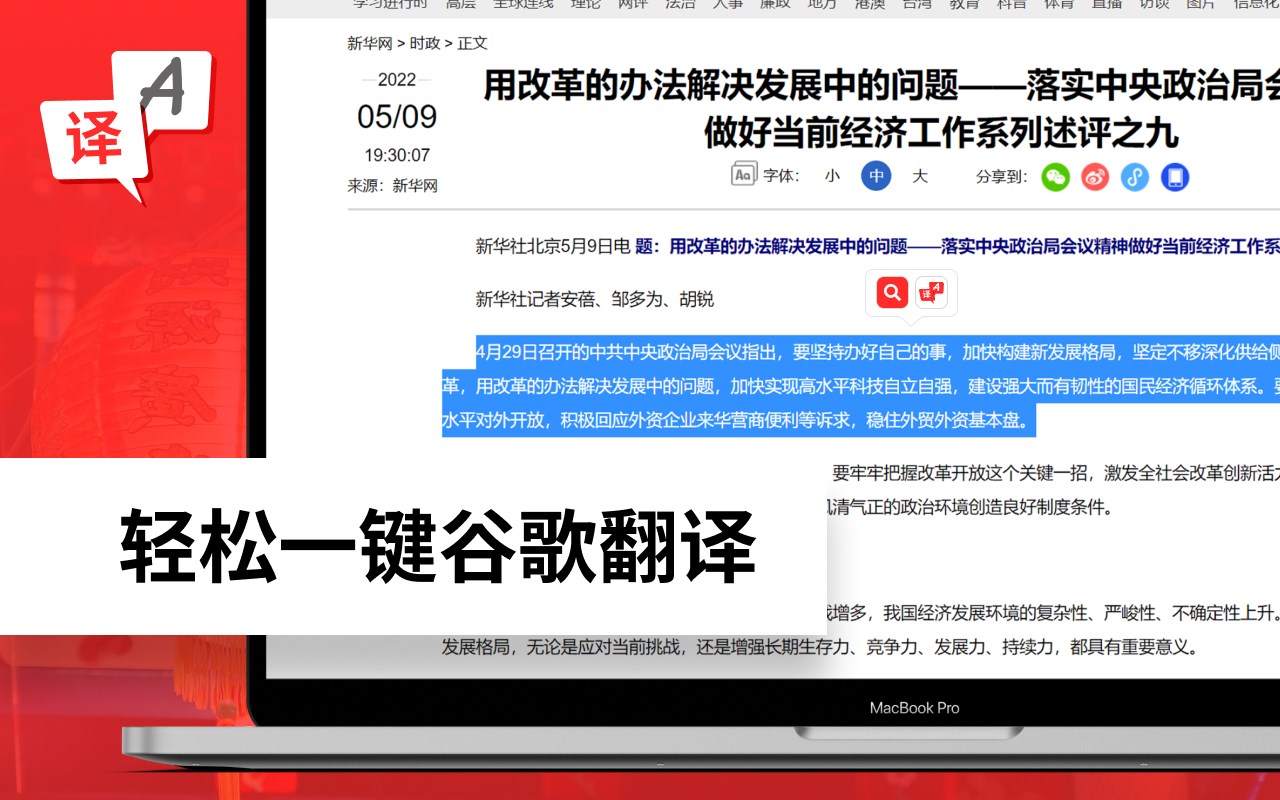Click highlighted line starting 4月29日召开
1280x800 pixels.
(x=877, y=352)
